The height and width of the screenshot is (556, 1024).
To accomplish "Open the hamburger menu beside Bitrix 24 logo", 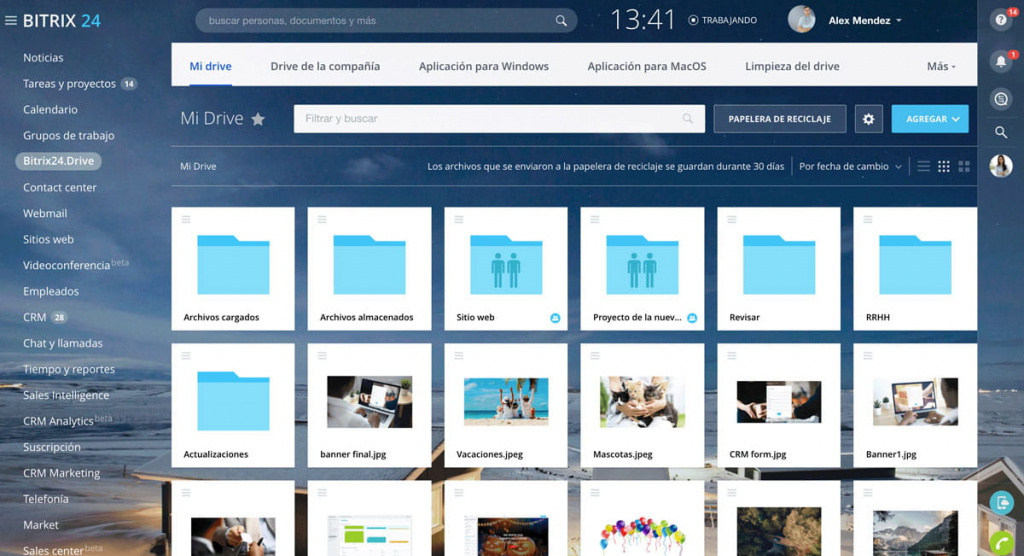I will click(x=11, y=20).
